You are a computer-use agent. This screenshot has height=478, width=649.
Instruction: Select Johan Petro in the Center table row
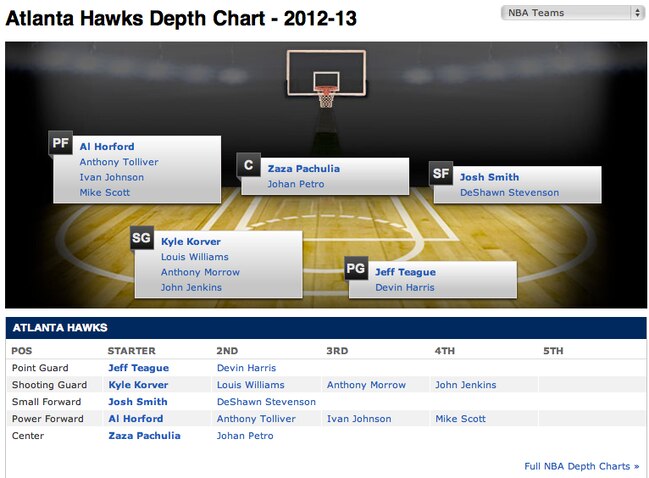click(245, 435)
